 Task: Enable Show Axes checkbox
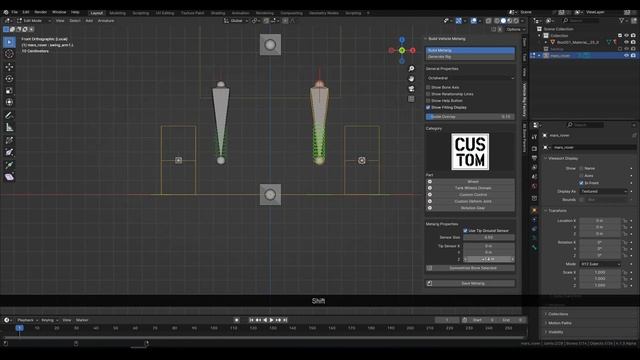[581, 176]
